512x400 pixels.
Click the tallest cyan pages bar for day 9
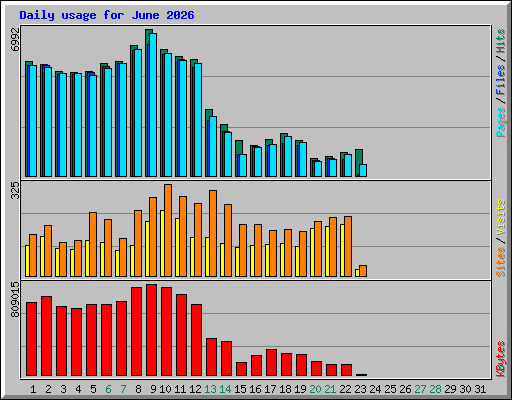153,105
